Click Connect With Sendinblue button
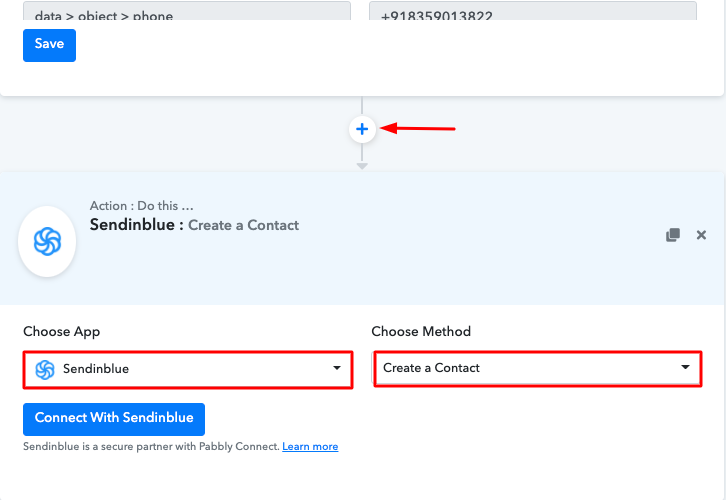Viewport: 726px width, 500px height. point(114,419)
